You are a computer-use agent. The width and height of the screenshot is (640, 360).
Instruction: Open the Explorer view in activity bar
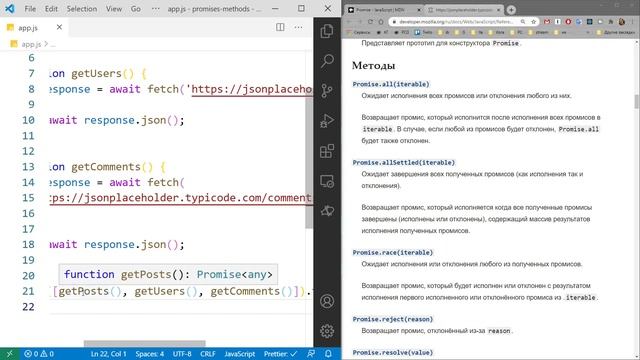pos(327,31)
